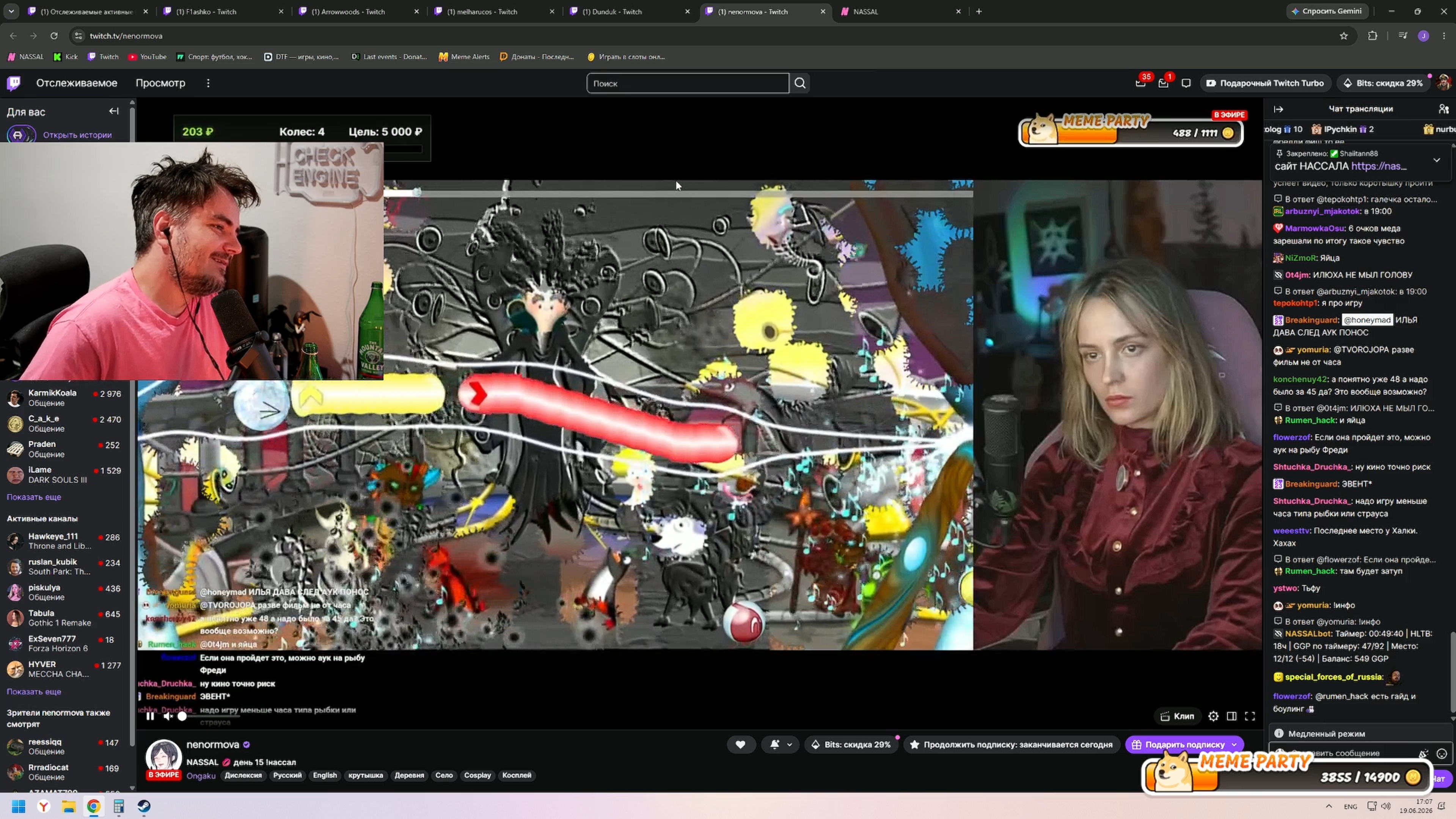The width and height of the screenshot is (1456, 819).
Task: Click the Открыть истории stories icon
Action: click(21, 135)
